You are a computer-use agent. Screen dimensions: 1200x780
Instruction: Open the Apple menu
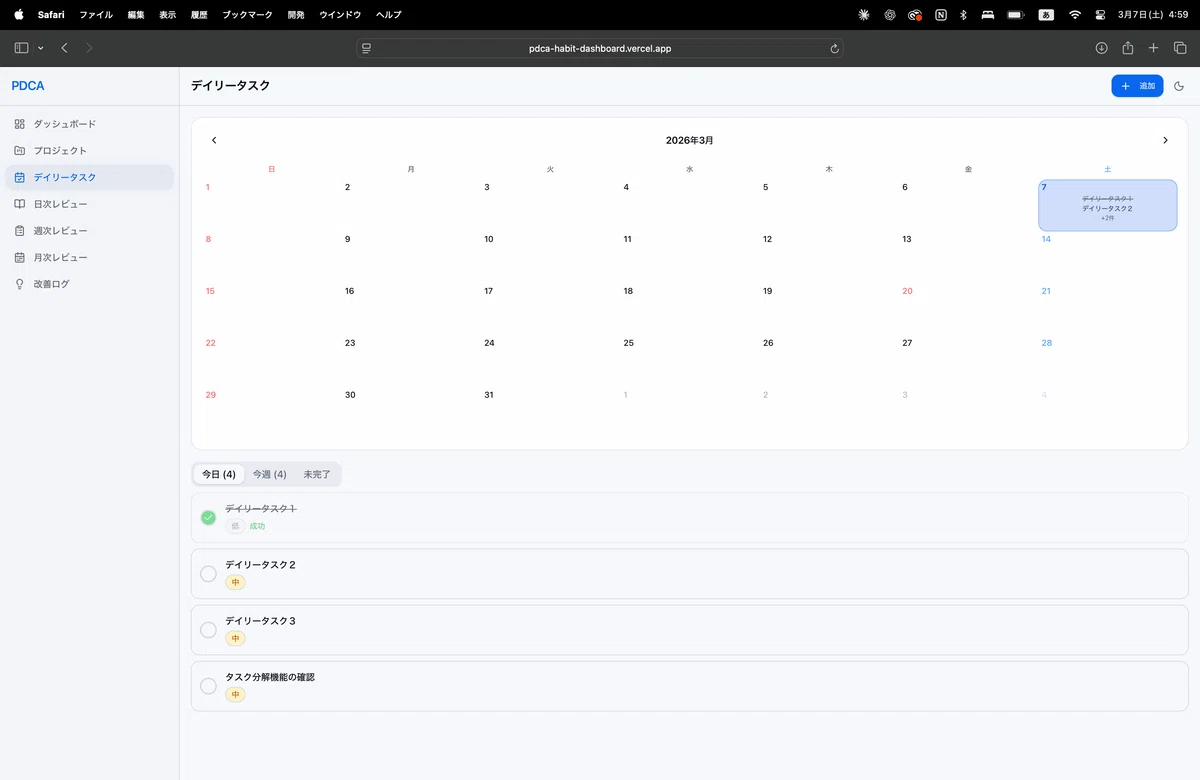pos(18,15)
